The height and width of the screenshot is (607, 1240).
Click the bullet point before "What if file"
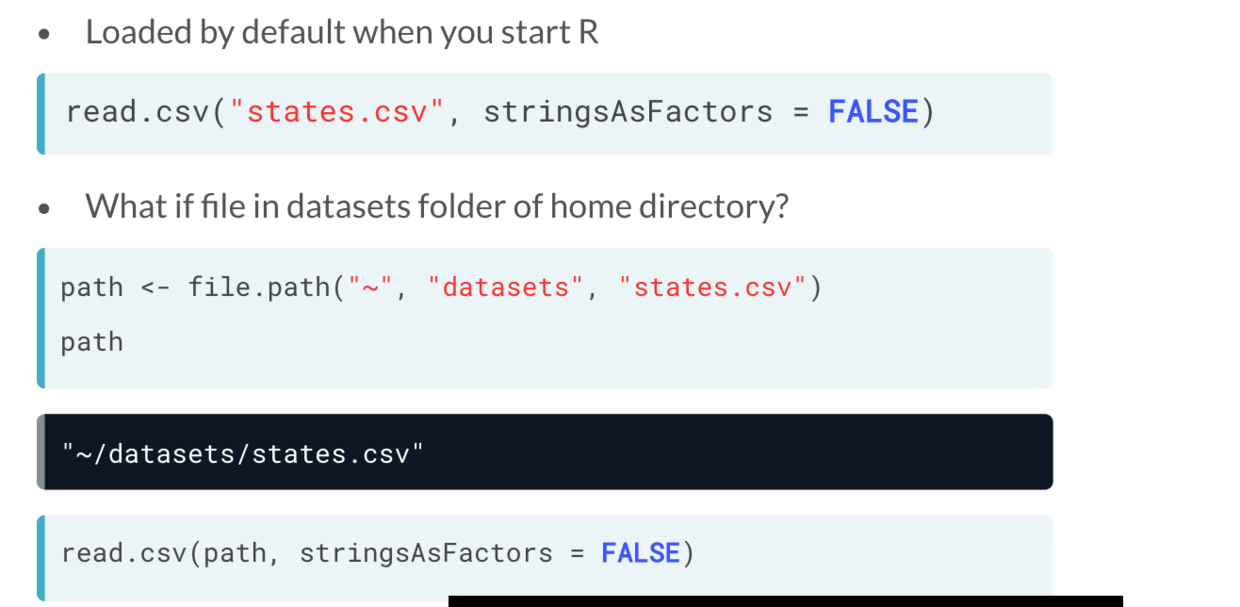point(43,209)
